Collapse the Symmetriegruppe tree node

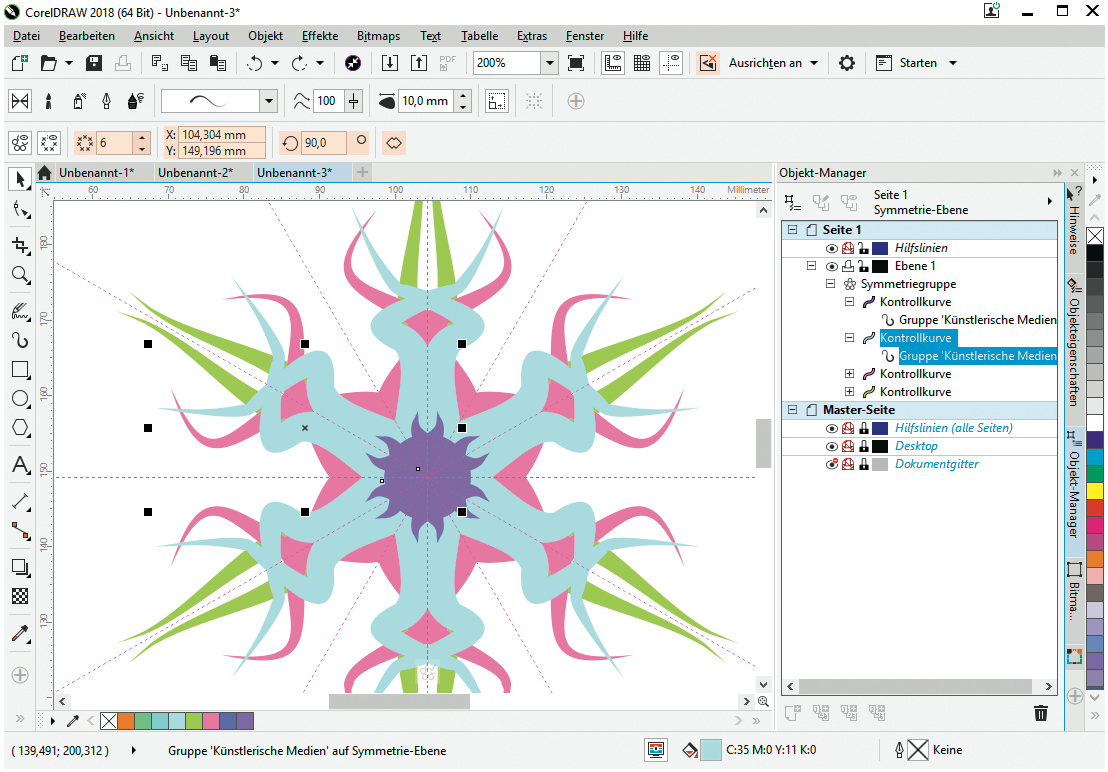click(x=830, y=285)
